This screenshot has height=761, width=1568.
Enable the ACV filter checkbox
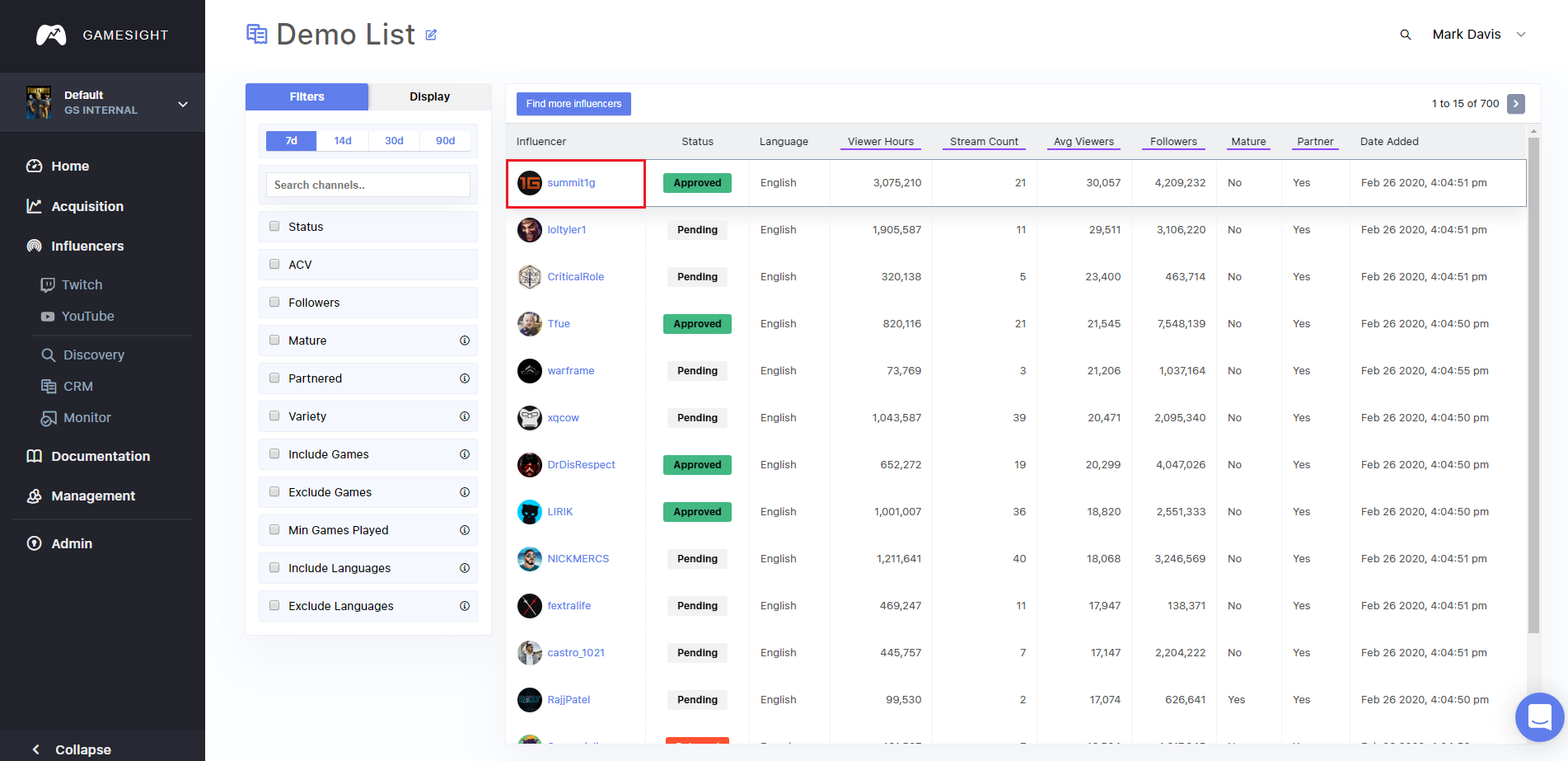click(274, 264)
